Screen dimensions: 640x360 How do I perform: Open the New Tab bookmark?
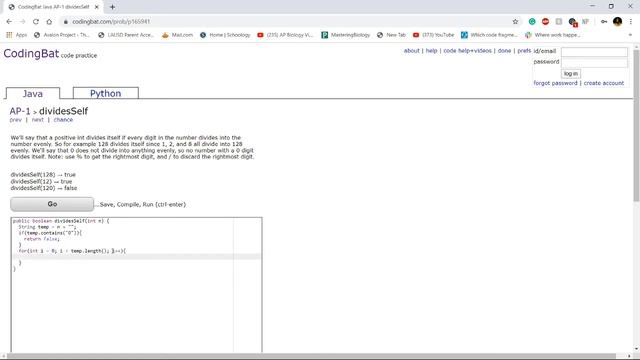(x=391, y=35)
